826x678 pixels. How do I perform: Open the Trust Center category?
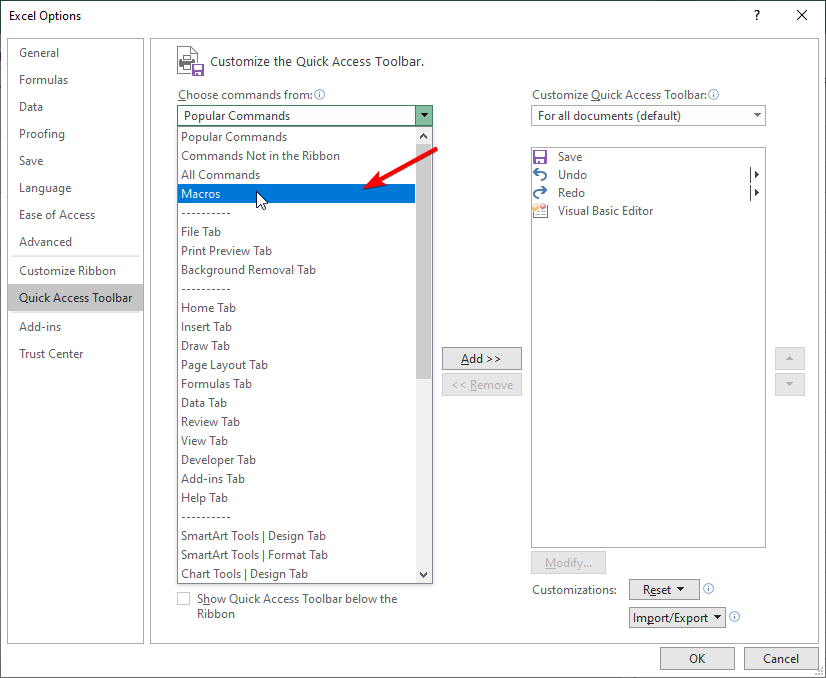click(x=75, y=353)
